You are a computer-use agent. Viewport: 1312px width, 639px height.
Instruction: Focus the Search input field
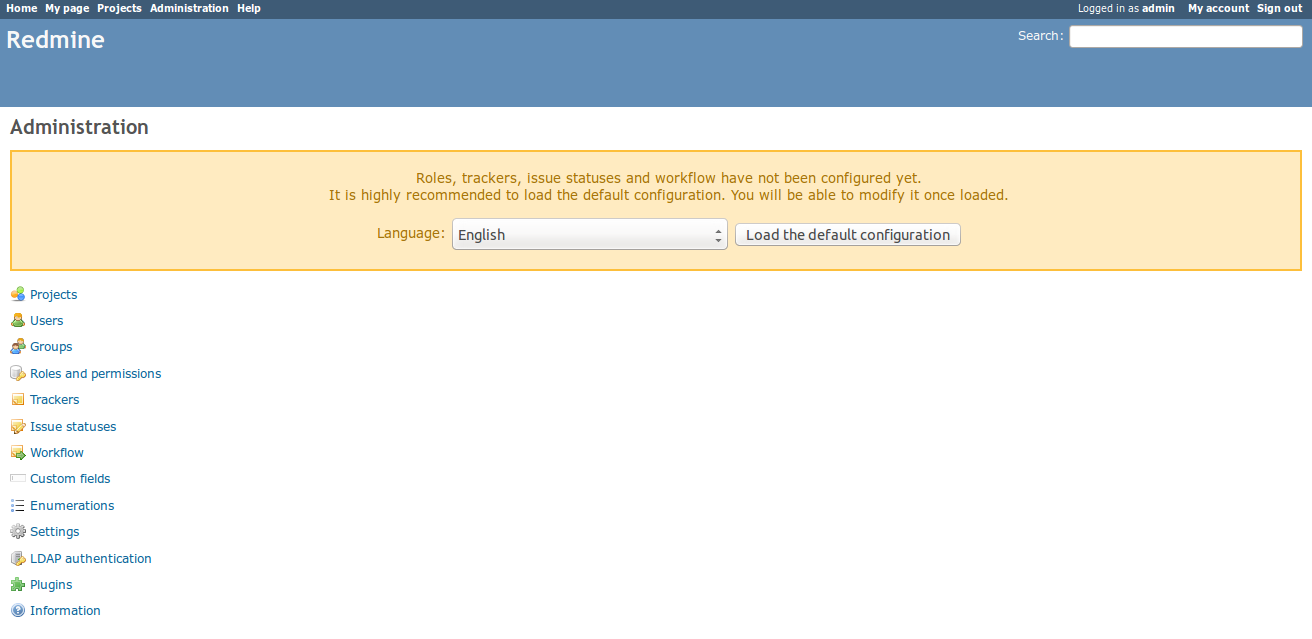[x=1186, y=36]
